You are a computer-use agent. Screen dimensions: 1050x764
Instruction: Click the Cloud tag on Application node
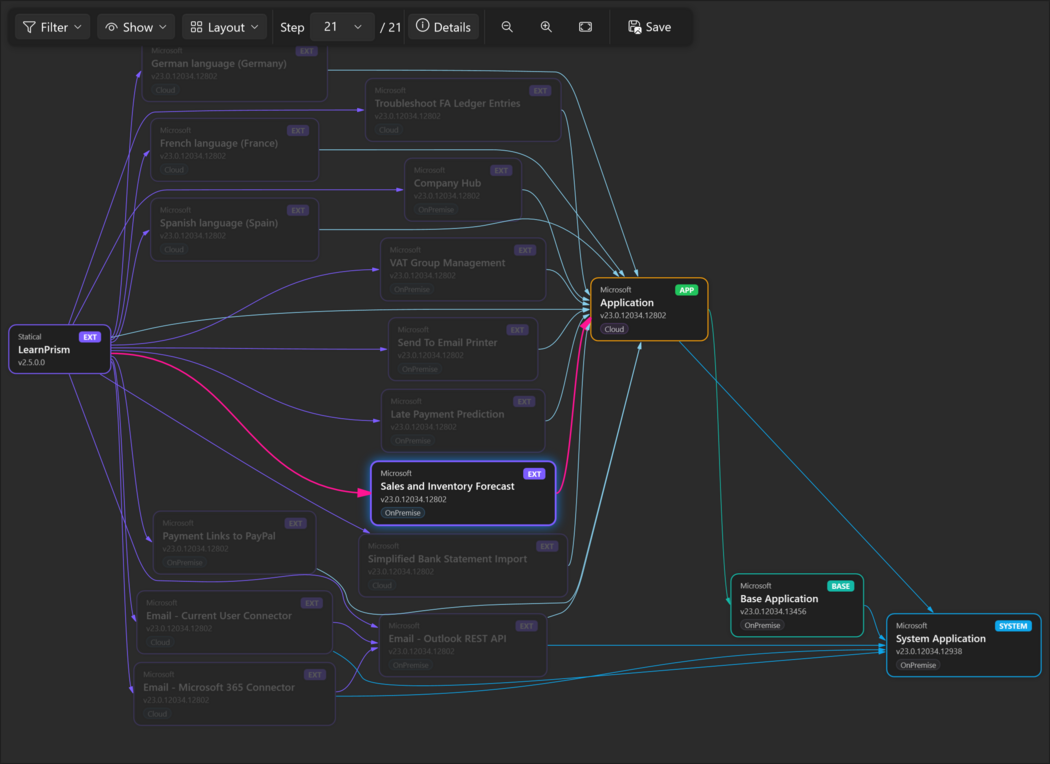coord(614,329)
